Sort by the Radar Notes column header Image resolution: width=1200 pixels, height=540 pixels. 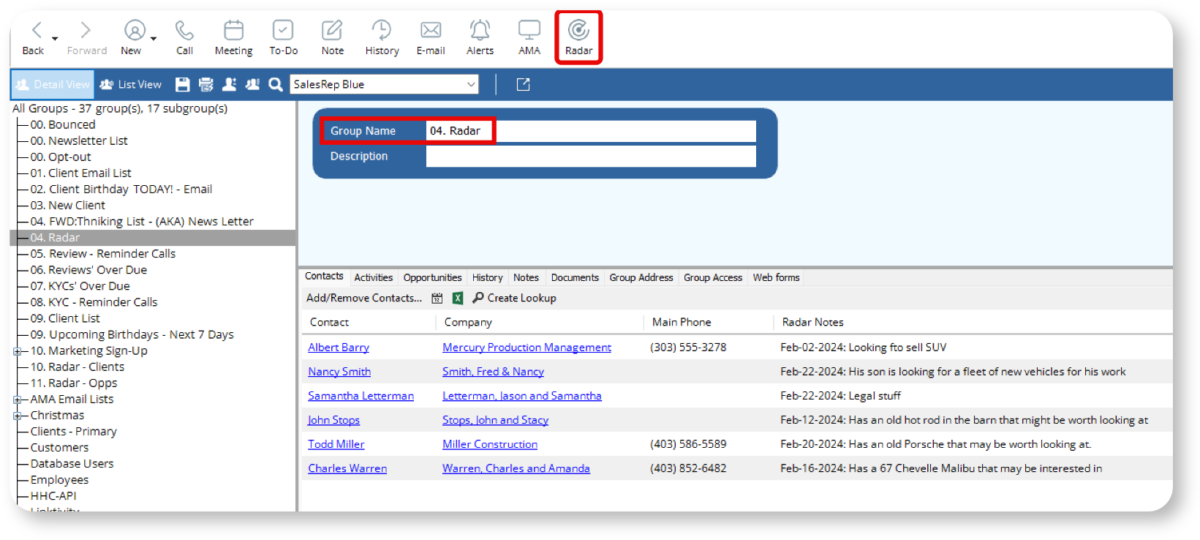pos(813,322)
